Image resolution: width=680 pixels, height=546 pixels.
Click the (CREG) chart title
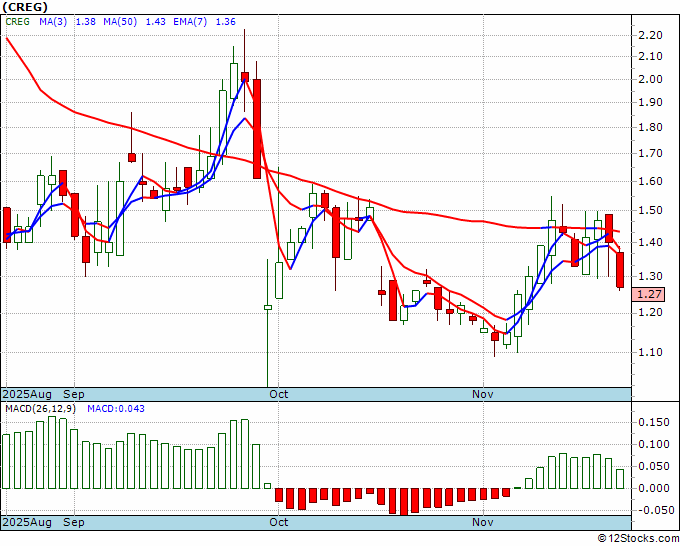pyautogui.click(x=25, y=7)
